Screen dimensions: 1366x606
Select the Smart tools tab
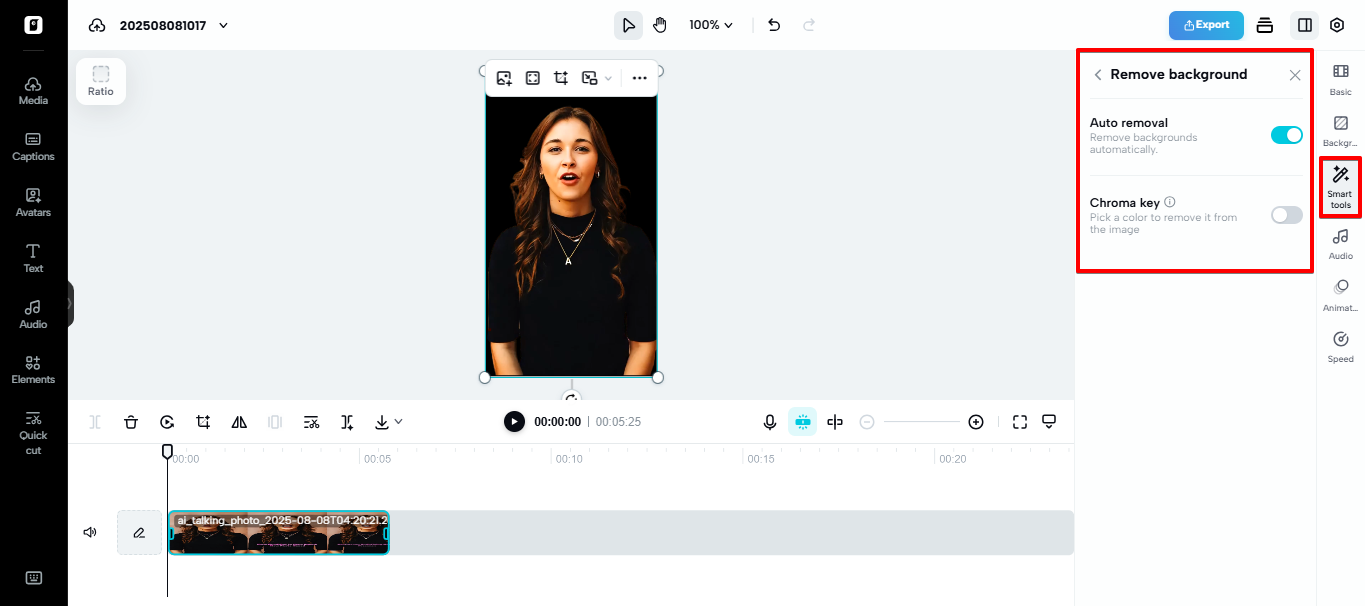pos(1341,187)
